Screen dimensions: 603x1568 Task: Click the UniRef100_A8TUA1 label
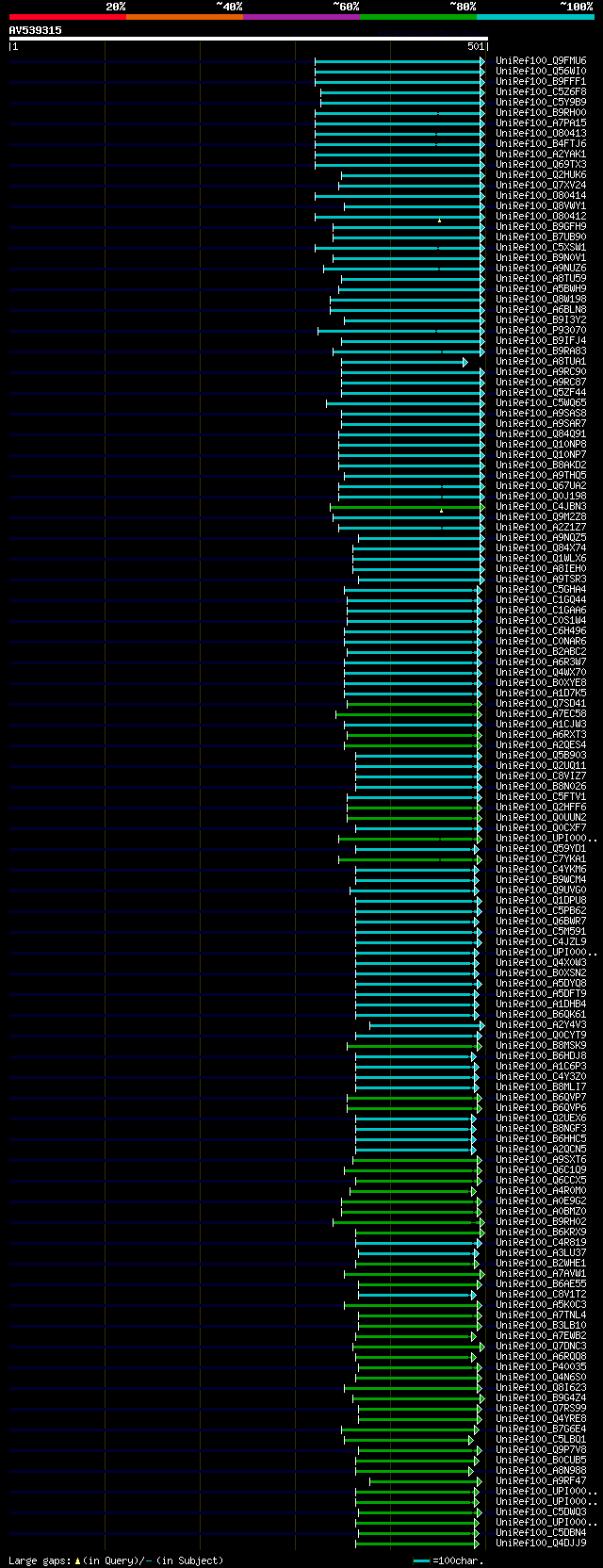point(541,361)
